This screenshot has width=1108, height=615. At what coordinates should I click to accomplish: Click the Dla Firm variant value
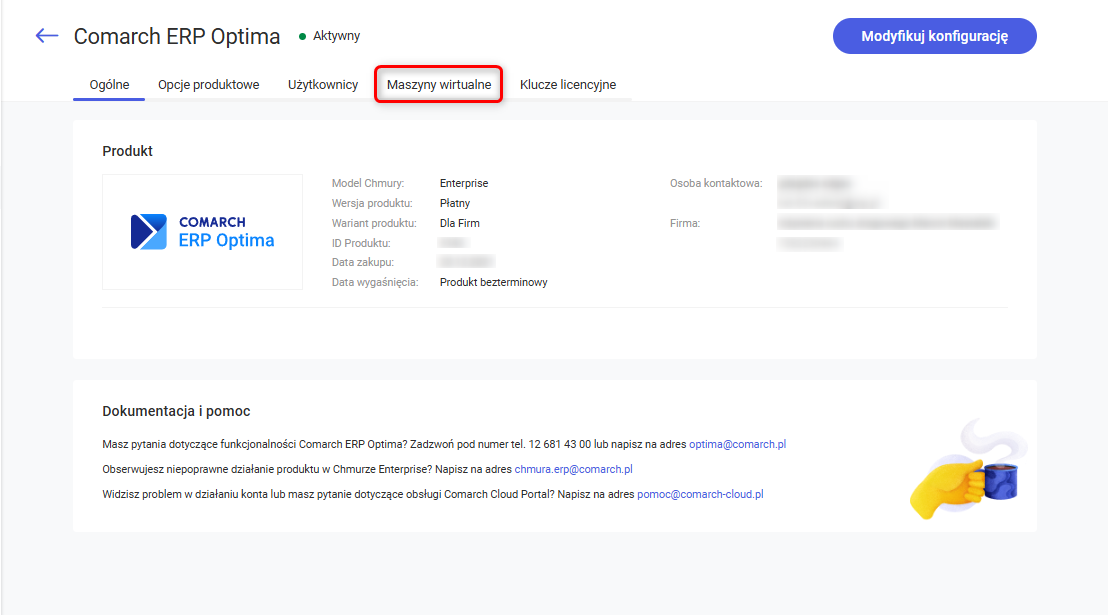459,223
